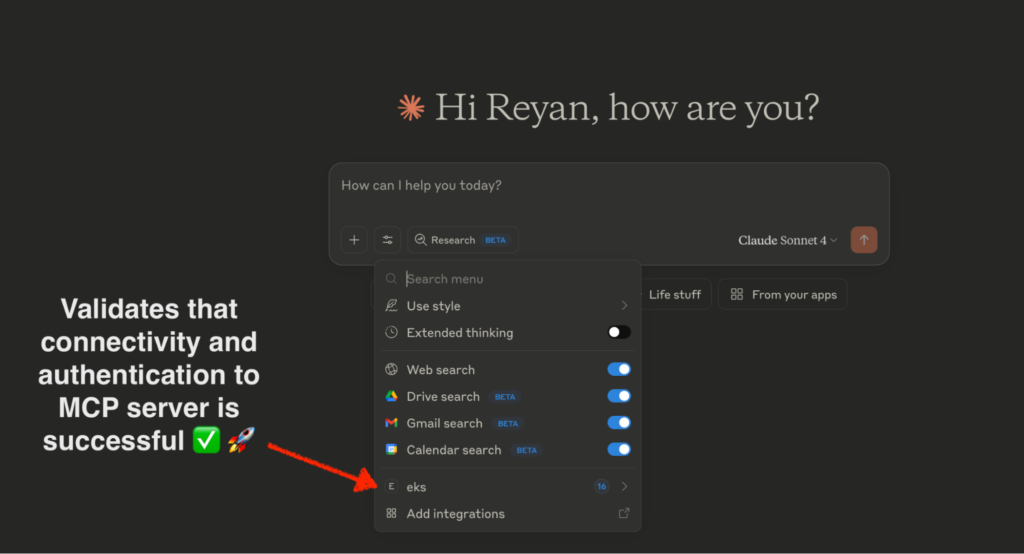Open the eks integration entry
The height and width of the screenshot is (554, 1024).
coord(507,486)
